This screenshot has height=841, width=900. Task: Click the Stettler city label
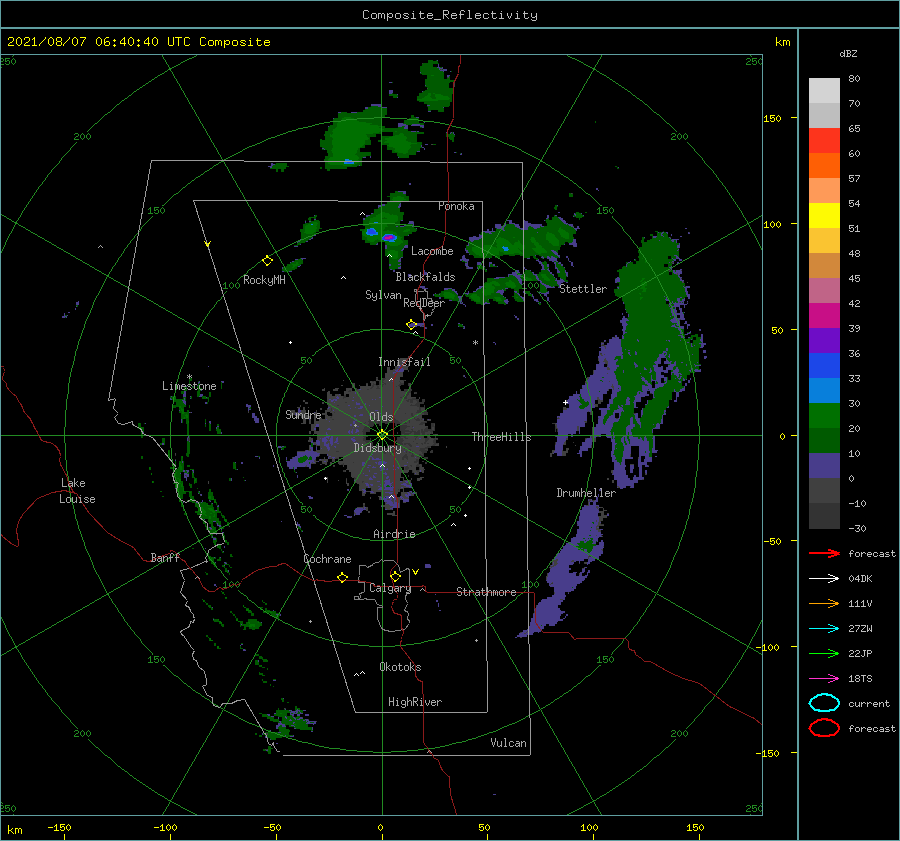pos(583,289)
